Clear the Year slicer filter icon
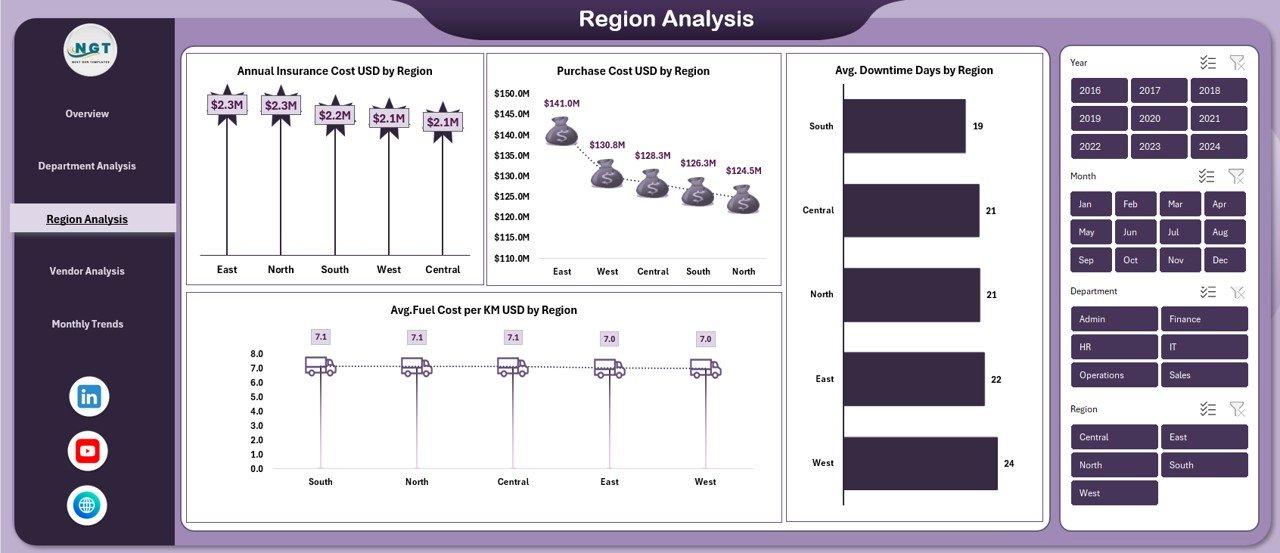The image size is (1280, 553). (x=1237, y=63)
